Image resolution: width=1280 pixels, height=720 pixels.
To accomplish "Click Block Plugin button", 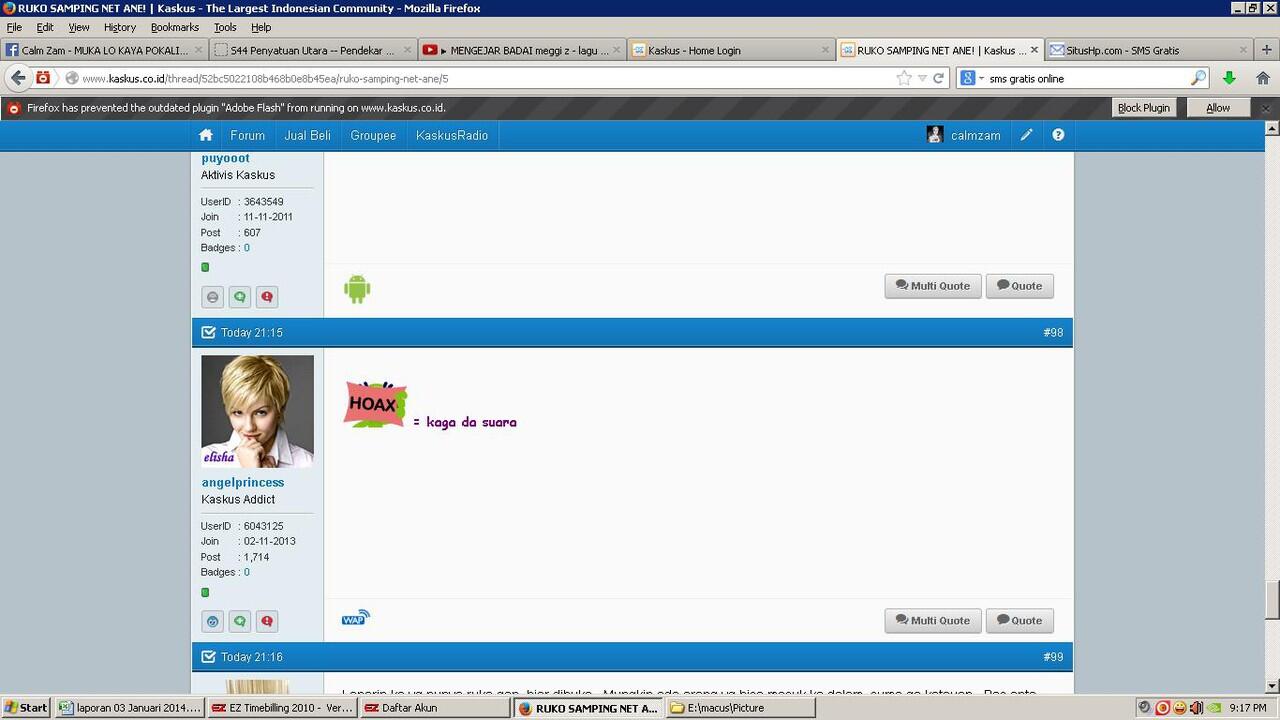I will click(x=1143, y=108).
